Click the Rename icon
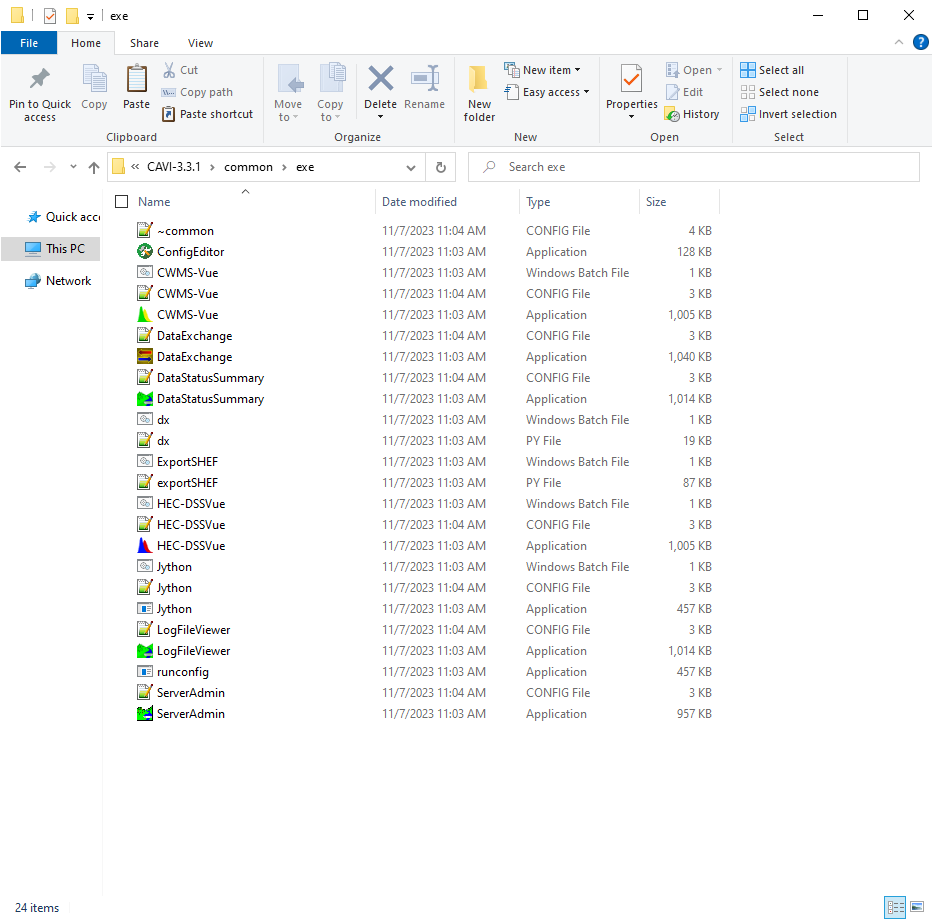 pos(425,79)
